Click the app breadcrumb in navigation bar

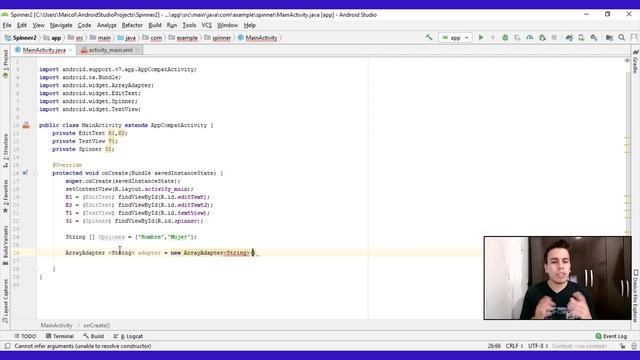[x=53, y=38]
